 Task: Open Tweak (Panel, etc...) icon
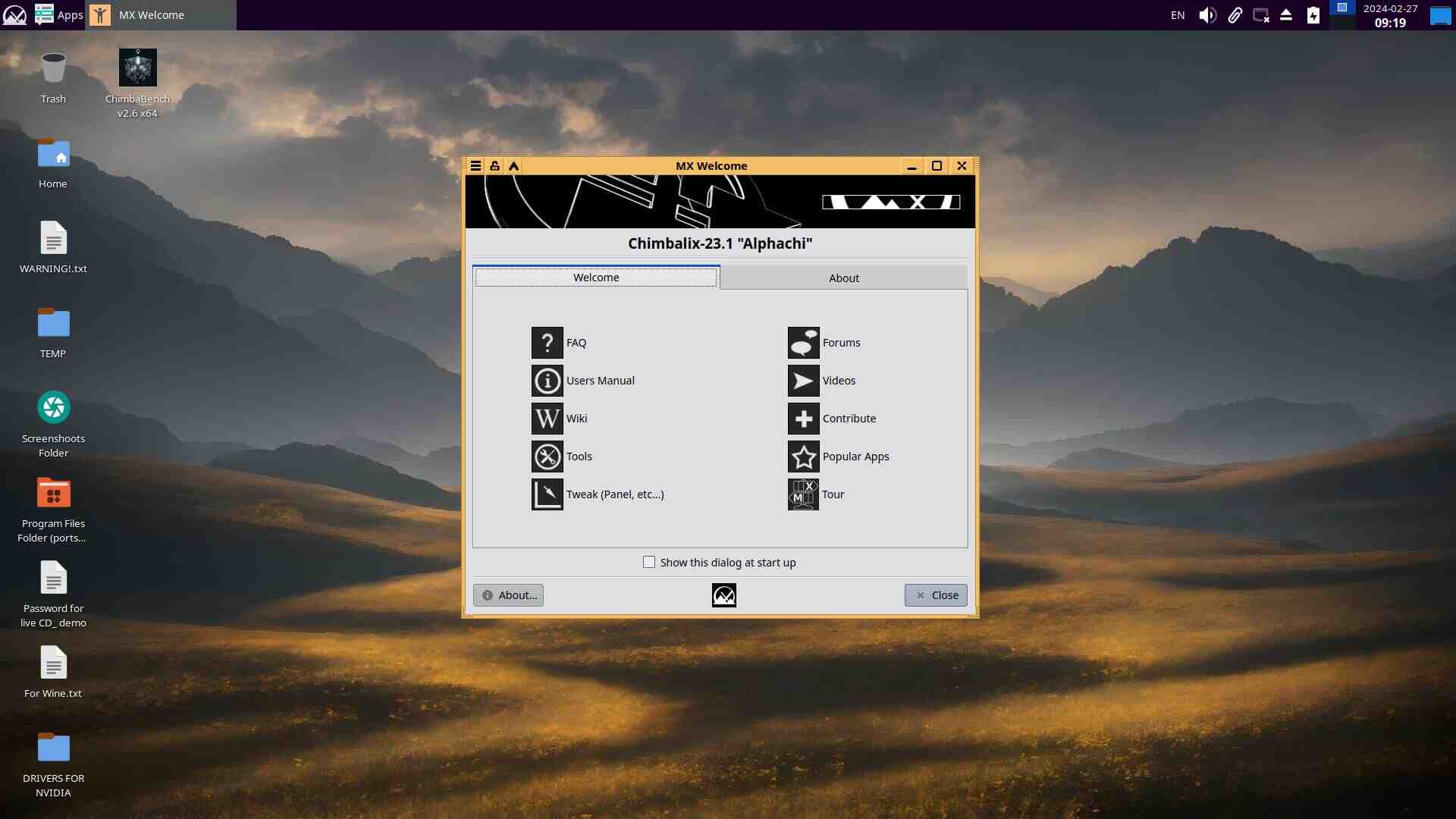[x=547, y=494]
